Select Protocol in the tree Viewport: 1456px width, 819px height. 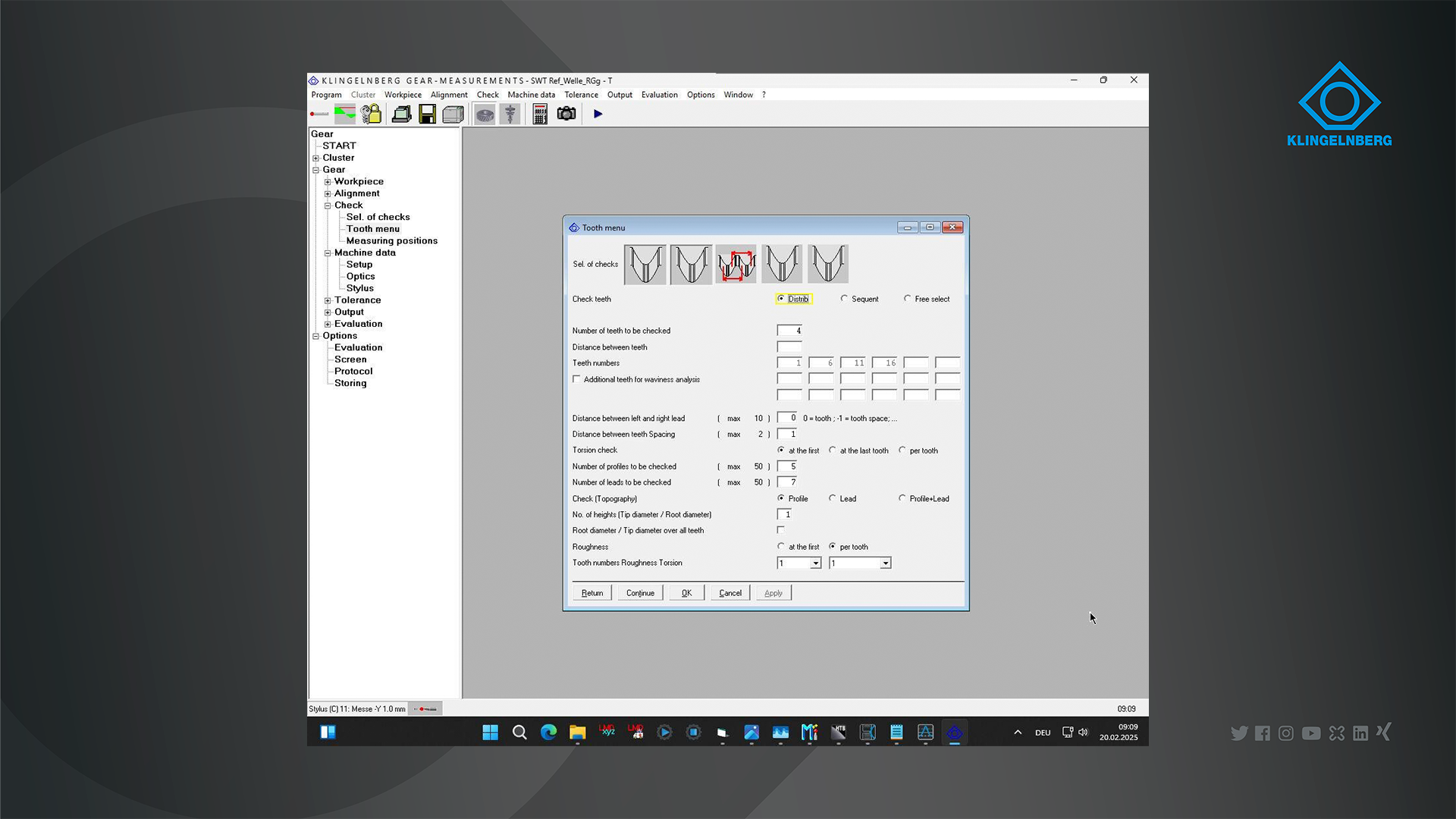tap(353, 372)
